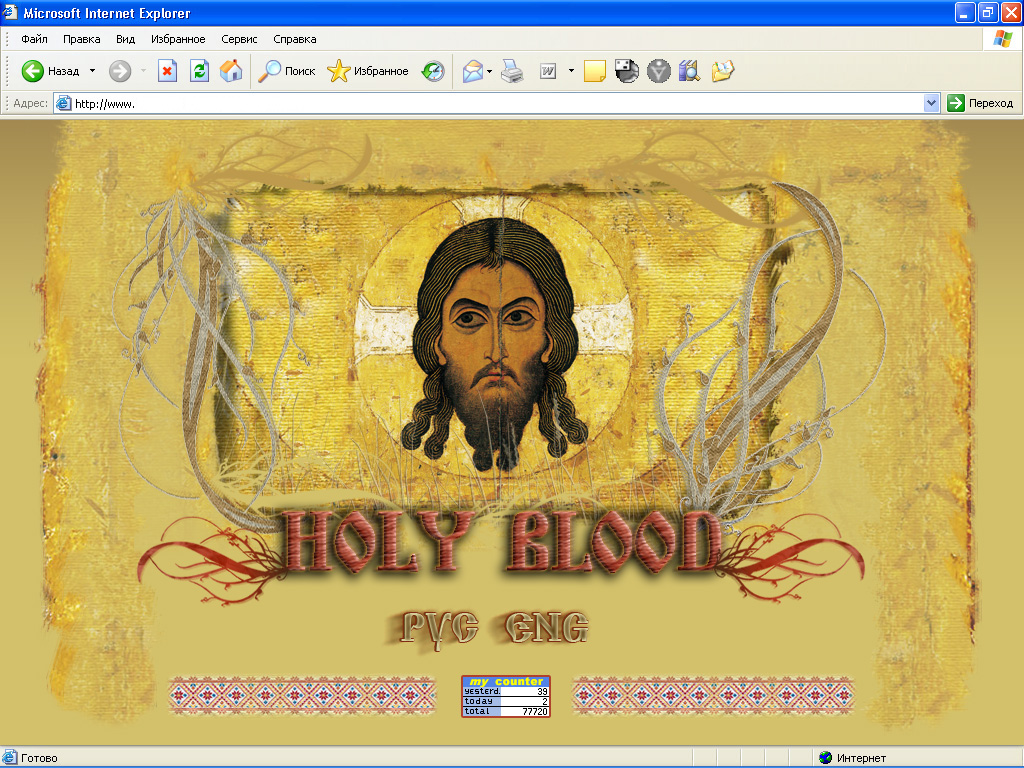This screenshot has width=1024, height=768.
Task: Edit the page with Microsoft Word
Action: click(x=548, y=71)
